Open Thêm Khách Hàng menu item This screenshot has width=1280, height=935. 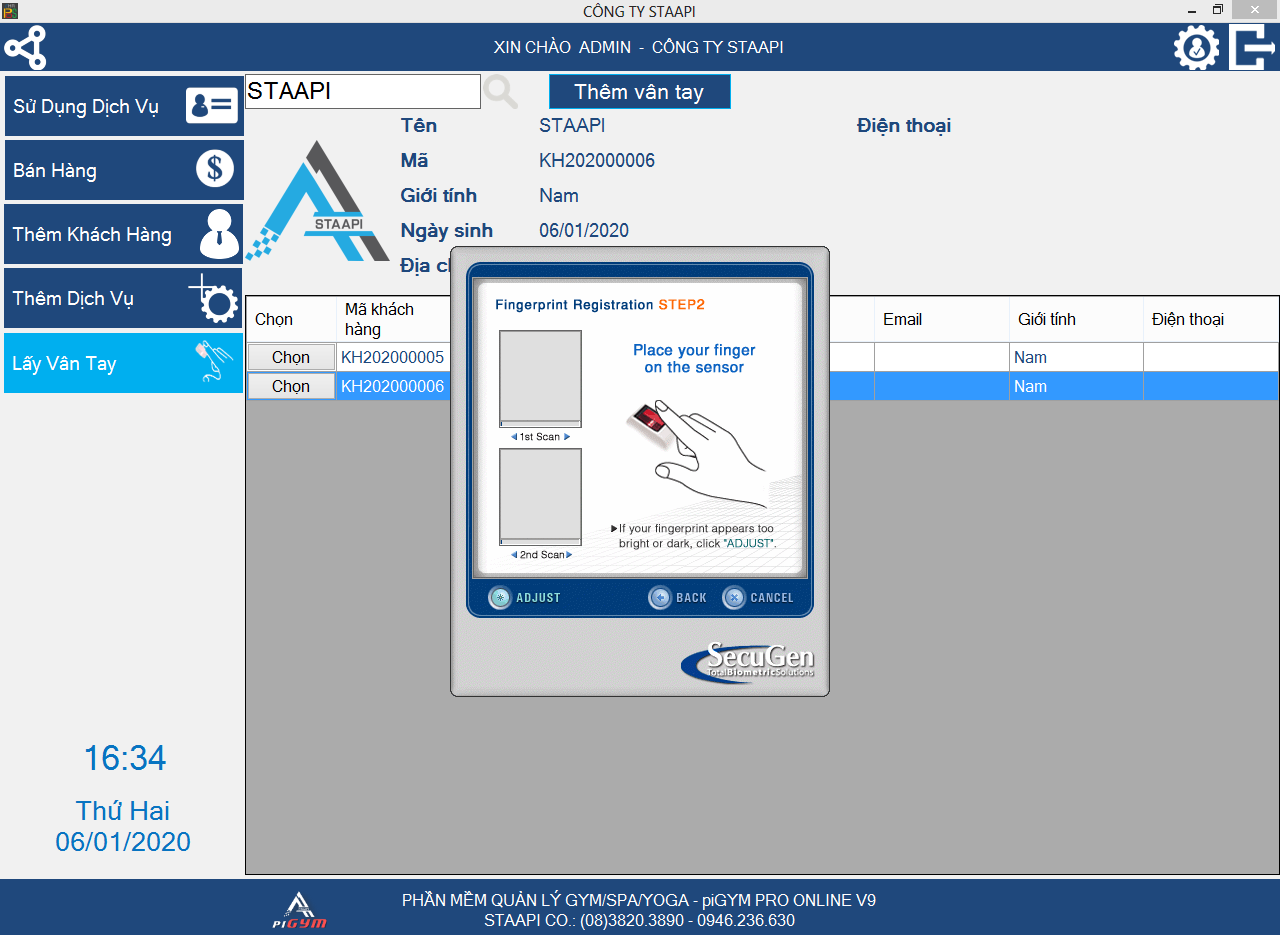point(124,234)
